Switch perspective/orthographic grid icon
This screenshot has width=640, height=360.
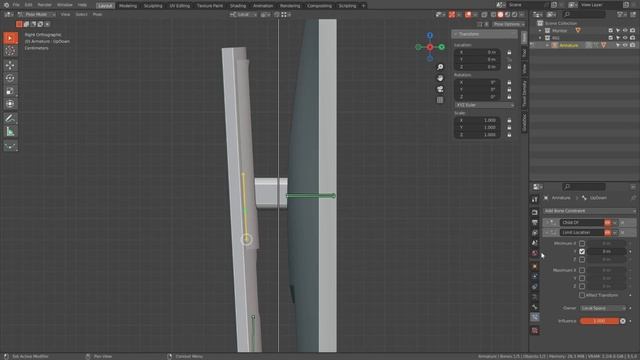(440, 100)
